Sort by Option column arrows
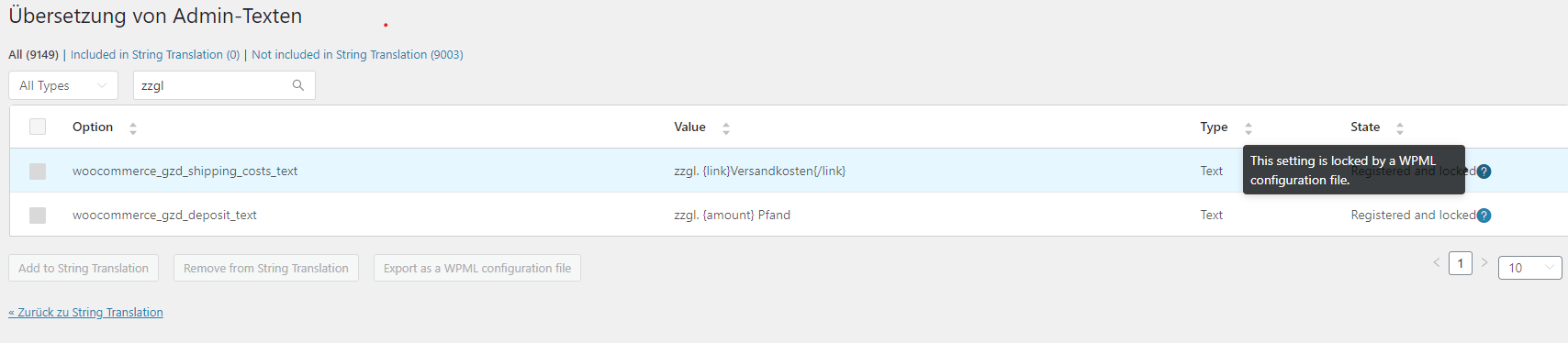 point(133,128)
